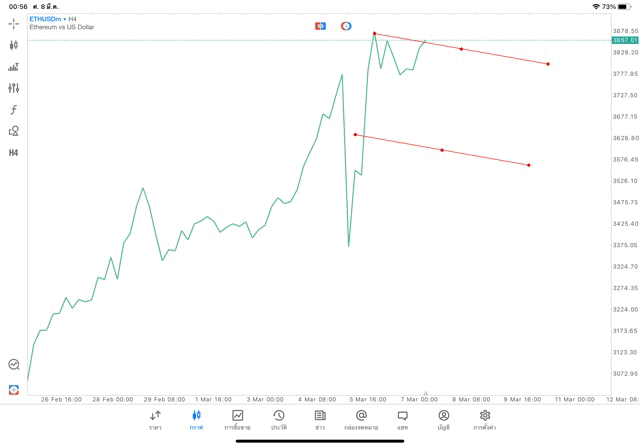Open the กล่องจดหมาย (Mailbox) tab
The height and width of the screenshot is (447, 640).
tap(361, 420)
